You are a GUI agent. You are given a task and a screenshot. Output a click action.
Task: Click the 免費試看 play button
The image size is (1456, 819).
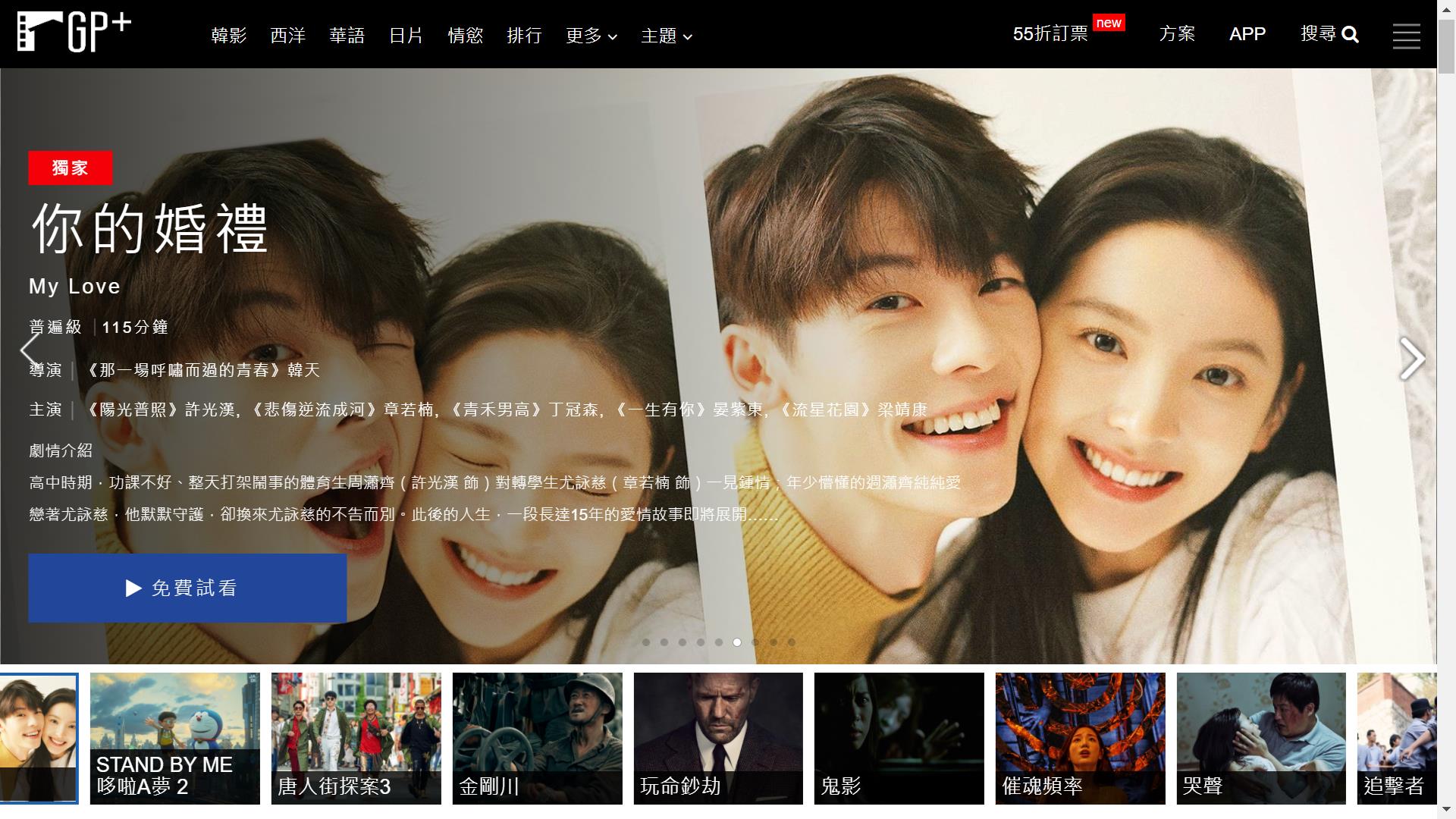[x=187, y=588]
